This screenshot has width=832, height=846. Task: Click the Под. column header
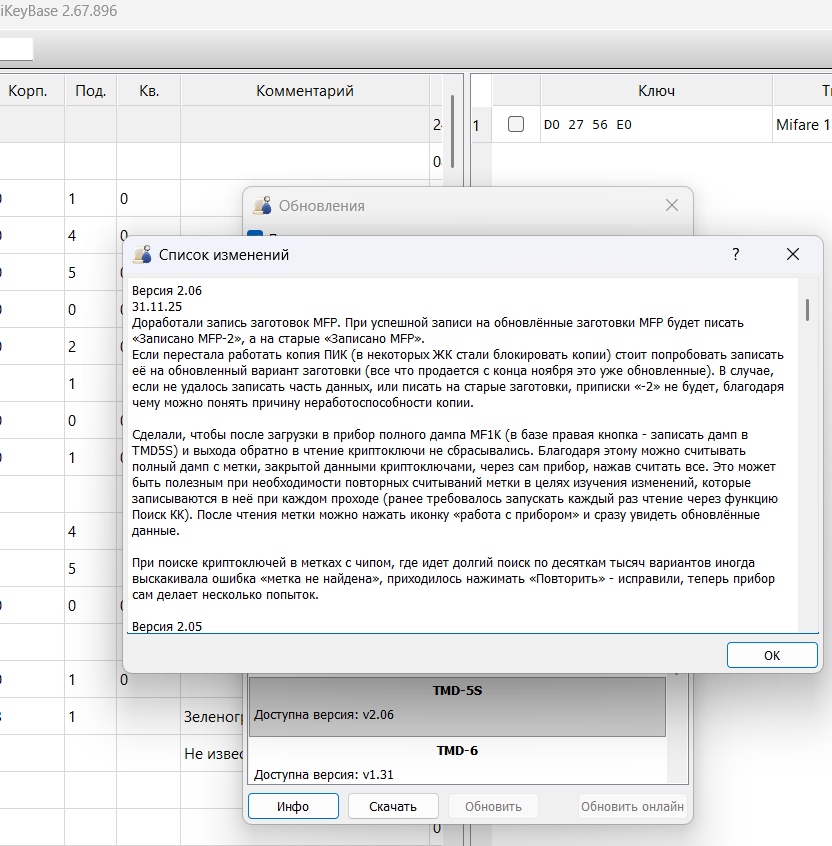(x=91, y=91)
